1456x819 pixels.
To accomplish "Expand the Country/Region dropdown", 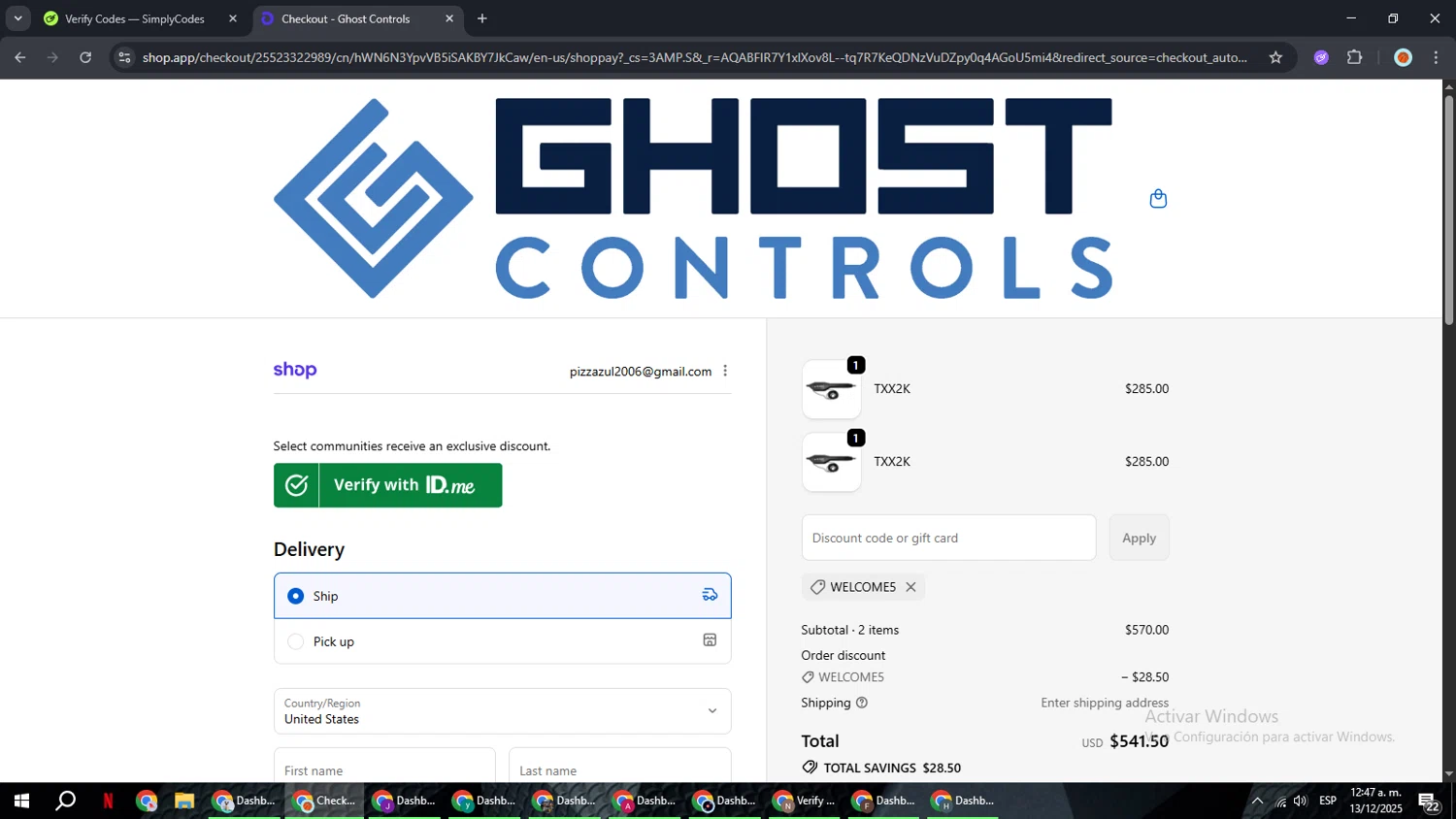I will click(502, 710).
